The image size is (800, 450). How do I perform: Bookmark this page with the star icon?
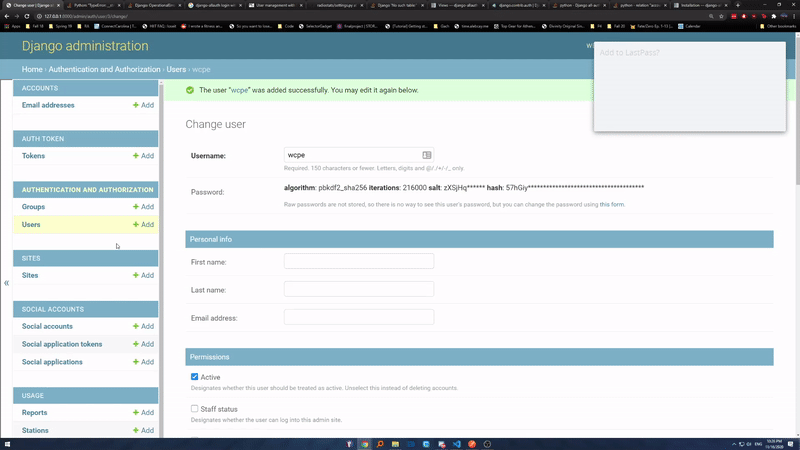[721, 16]
